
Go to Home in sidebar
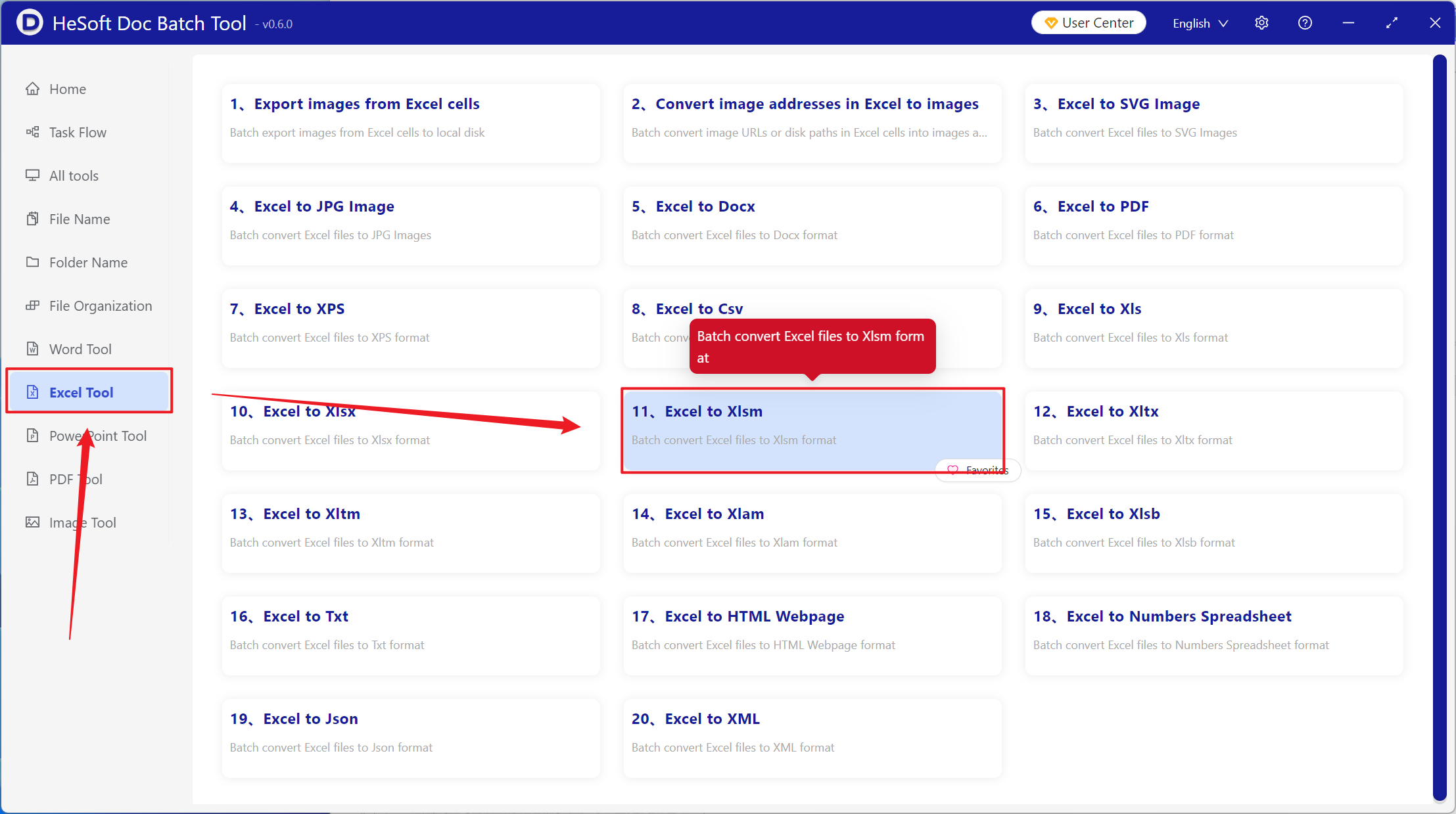(89, 89)
